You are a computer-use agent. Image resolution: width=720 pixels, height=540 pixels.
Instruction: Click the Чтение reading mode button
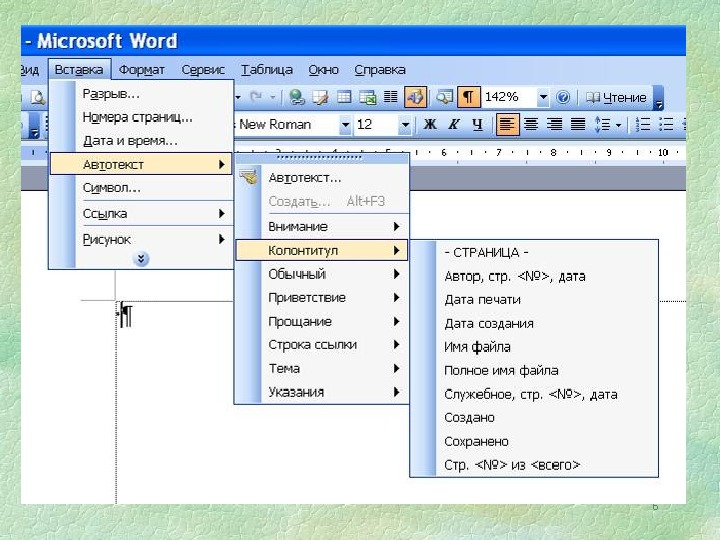617,97
